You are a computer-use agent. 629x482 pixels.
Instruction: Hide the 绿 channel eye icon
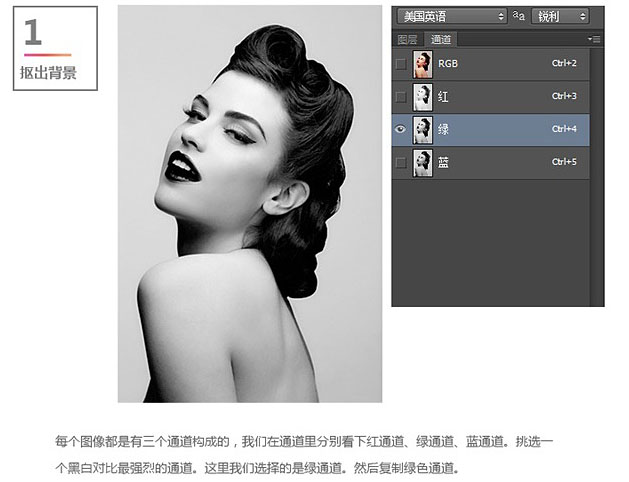(400, 129)
